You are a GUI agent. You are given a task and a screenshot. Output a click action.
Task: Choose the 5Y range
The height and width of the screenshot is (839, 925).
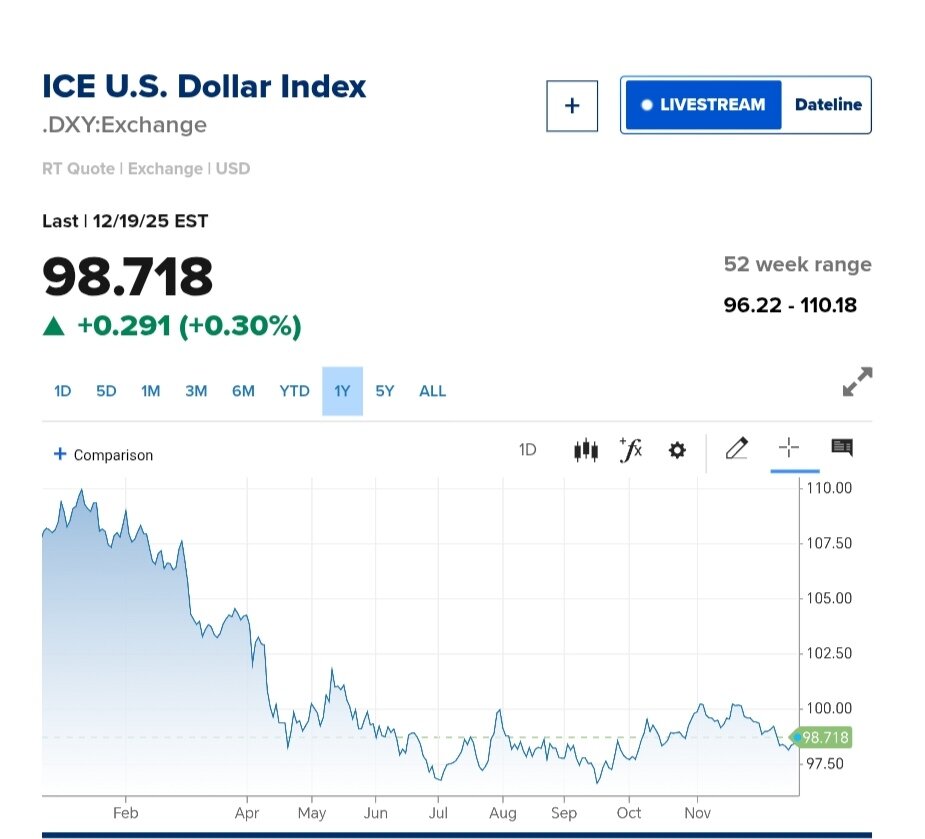point(385,391)
